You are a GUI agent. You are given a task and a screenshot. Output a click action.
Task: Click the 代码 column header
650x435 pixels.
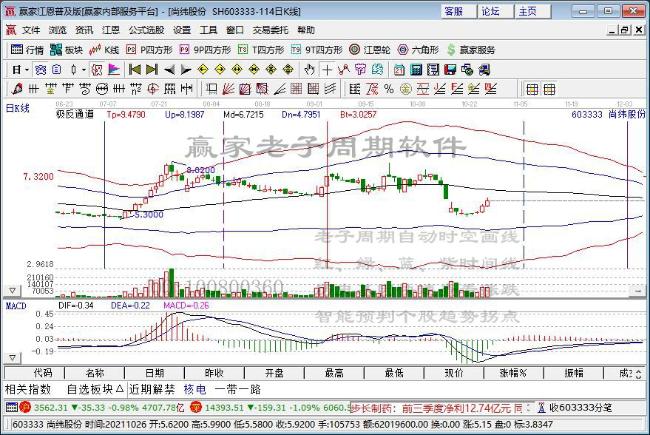[34, 373]
